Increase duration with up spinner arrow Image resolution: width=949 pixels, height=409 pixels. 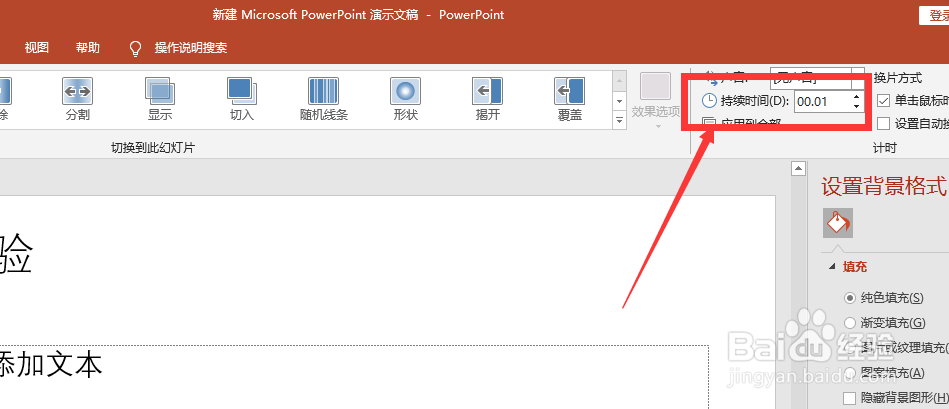[856, 96]
